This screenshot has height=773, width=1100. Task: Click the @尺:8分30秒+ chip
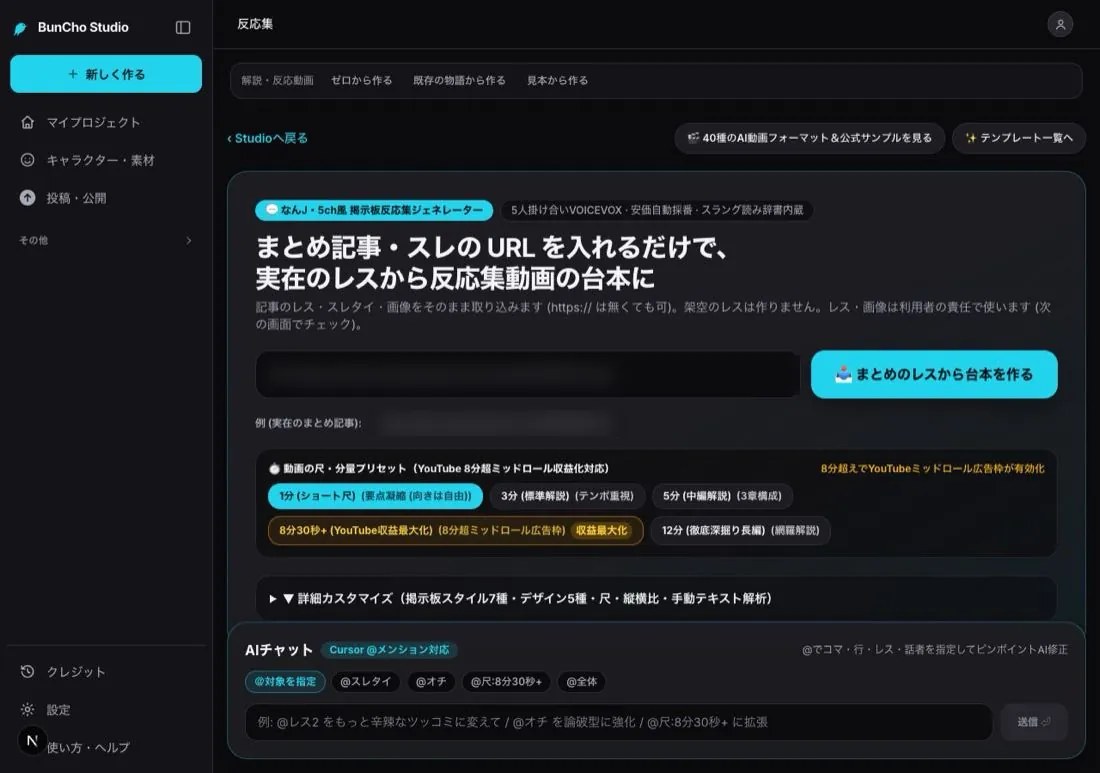(x=506, y=682)
